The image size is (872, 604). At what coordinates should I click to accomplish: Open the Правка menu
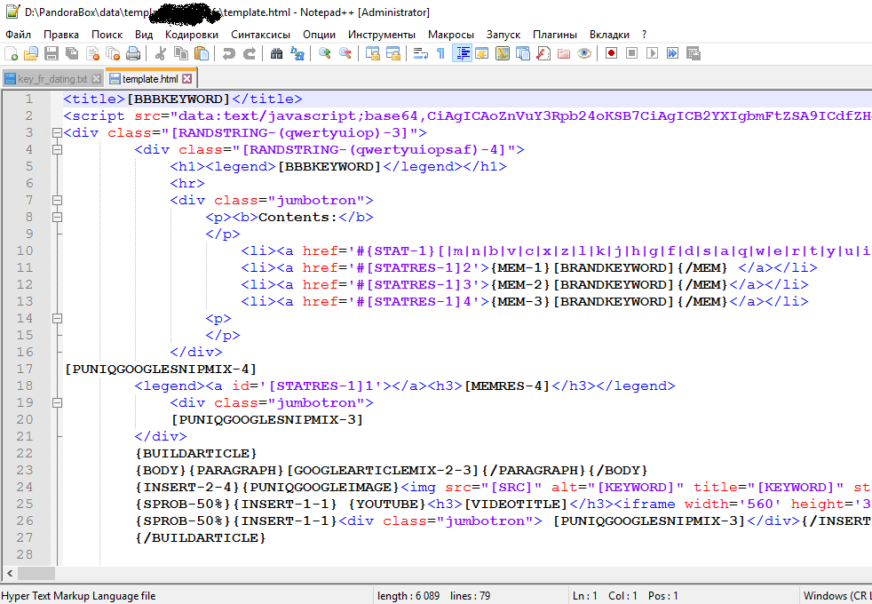click(x=61, y=34)
